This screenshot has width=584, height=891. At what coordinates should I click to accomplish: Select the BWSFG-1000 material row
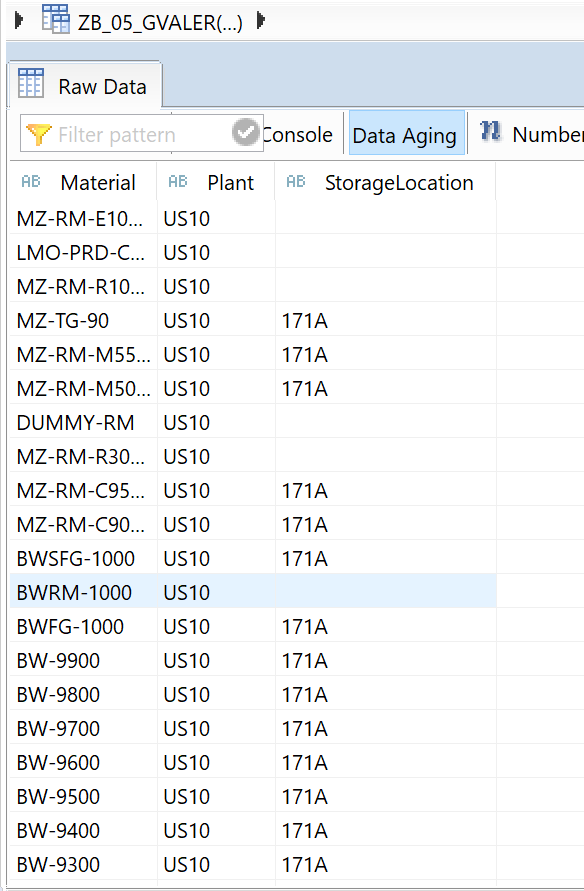coord(253,558)
